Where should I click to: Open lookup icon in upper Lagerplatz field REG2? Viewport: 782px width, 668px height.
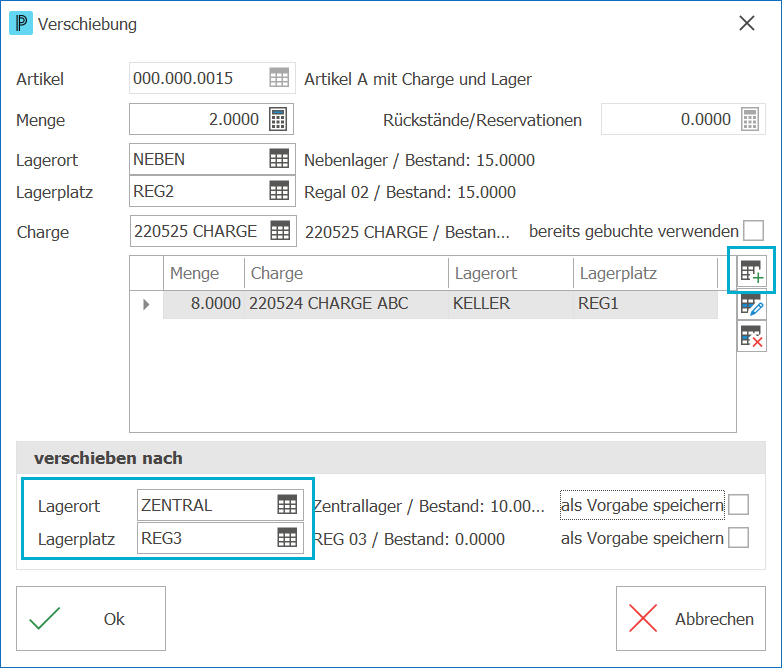[x=279, y=191]
